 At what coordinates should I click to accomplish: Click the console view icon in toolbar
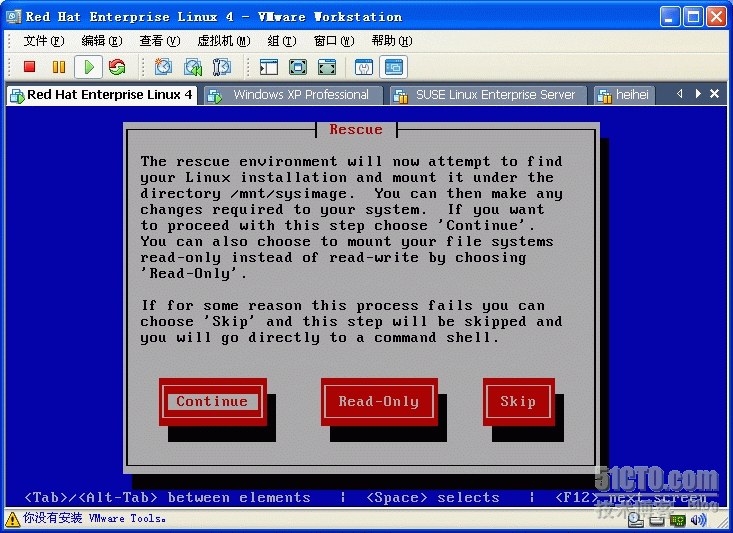click(393, 67)
